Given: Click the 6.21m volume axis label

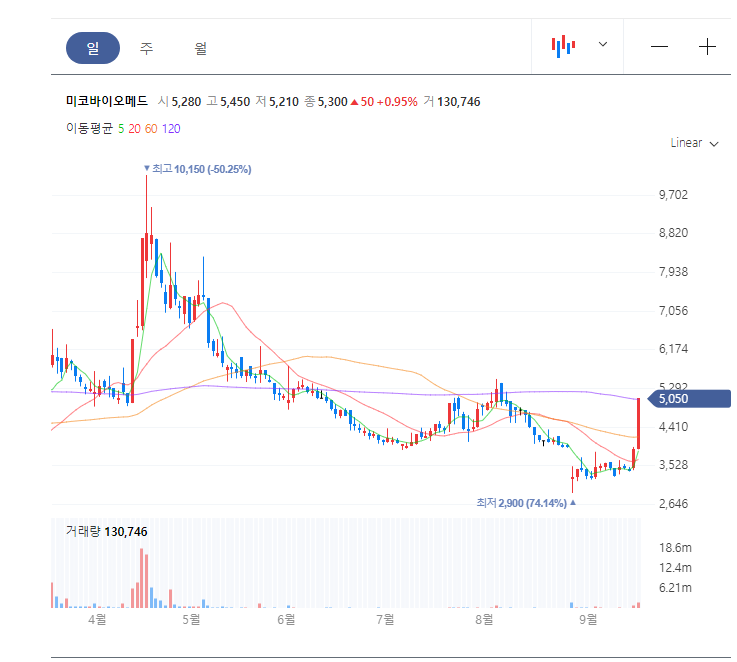Looking at the screenshot, I should pos(675,588).
